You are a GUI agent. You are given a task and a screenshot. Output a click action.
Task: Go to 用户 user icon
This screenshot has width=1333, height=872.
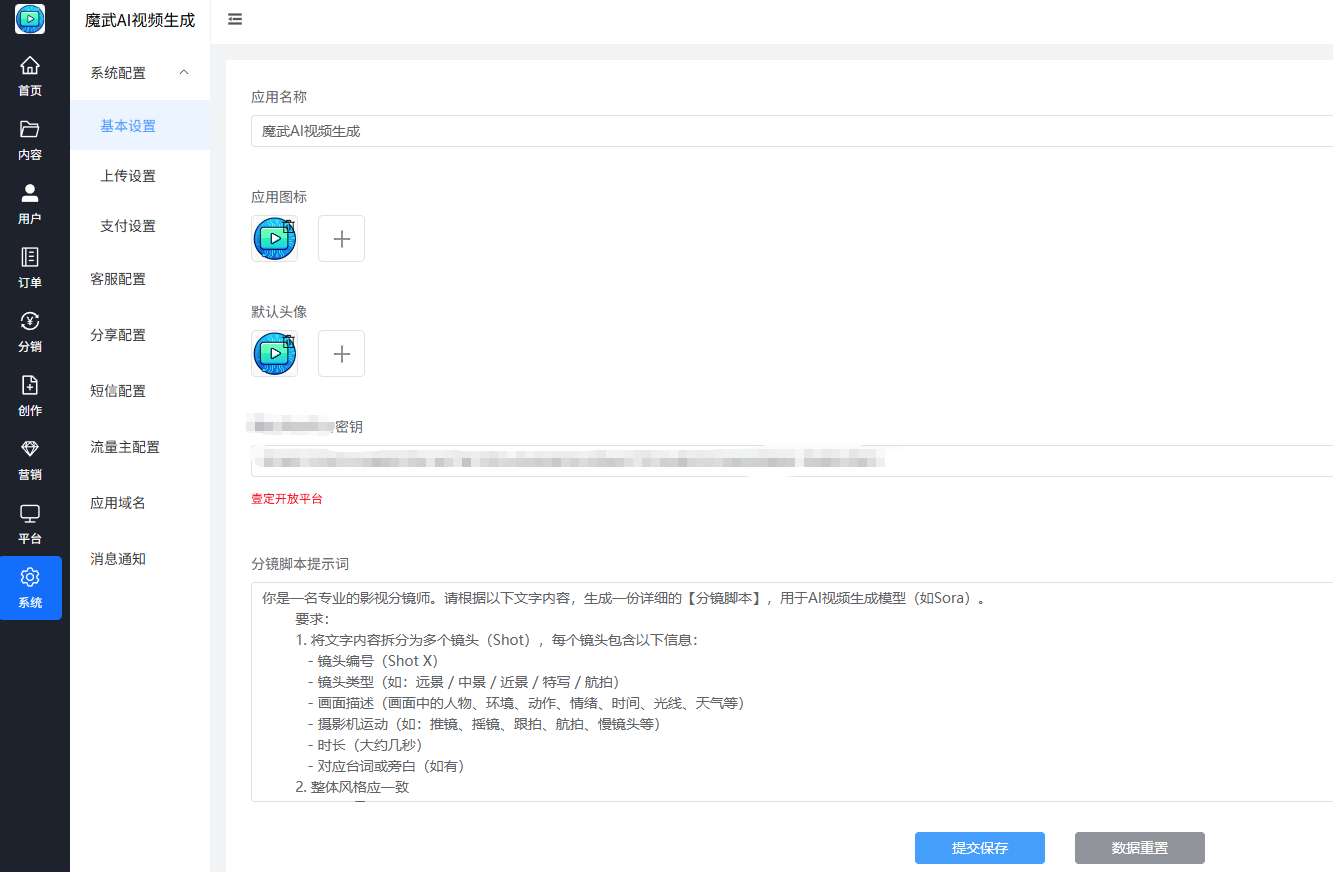coord(30,193)
